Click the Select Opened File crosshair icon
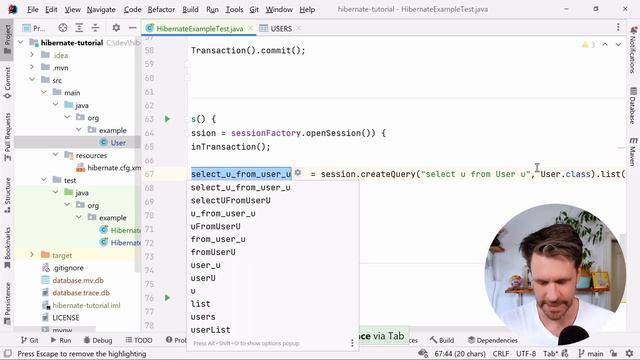 click(x=62, y=28)
